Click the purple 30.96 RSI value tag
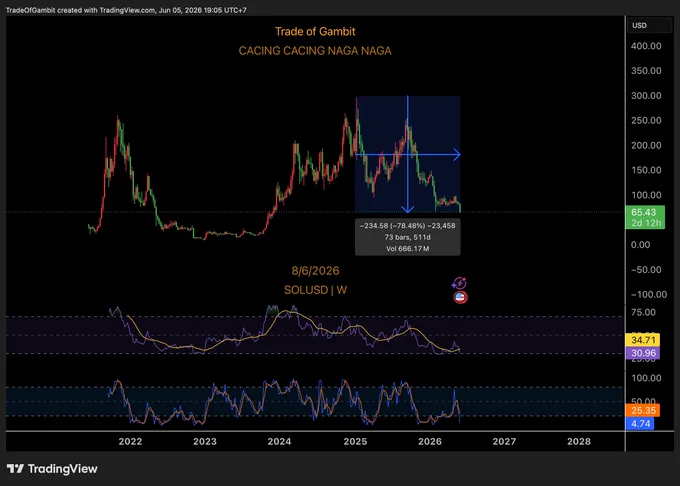The height and width of the screenshot is (486, 680). 643,353
